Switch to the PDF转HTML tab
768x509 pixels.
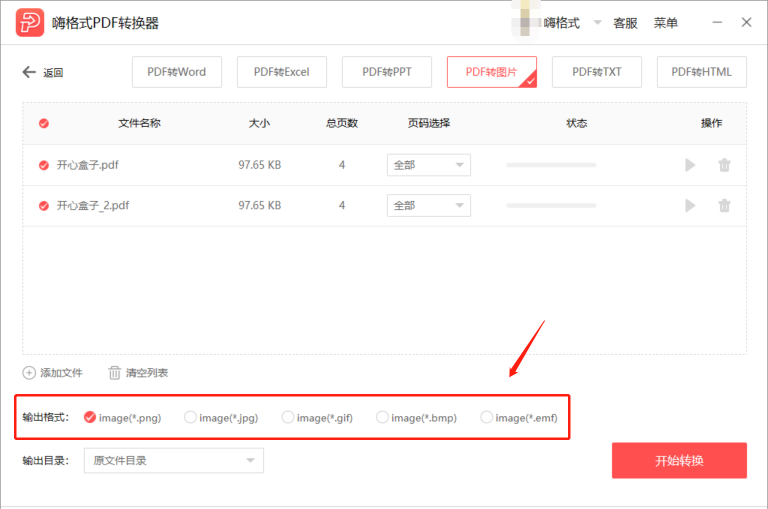coord(701,72)
